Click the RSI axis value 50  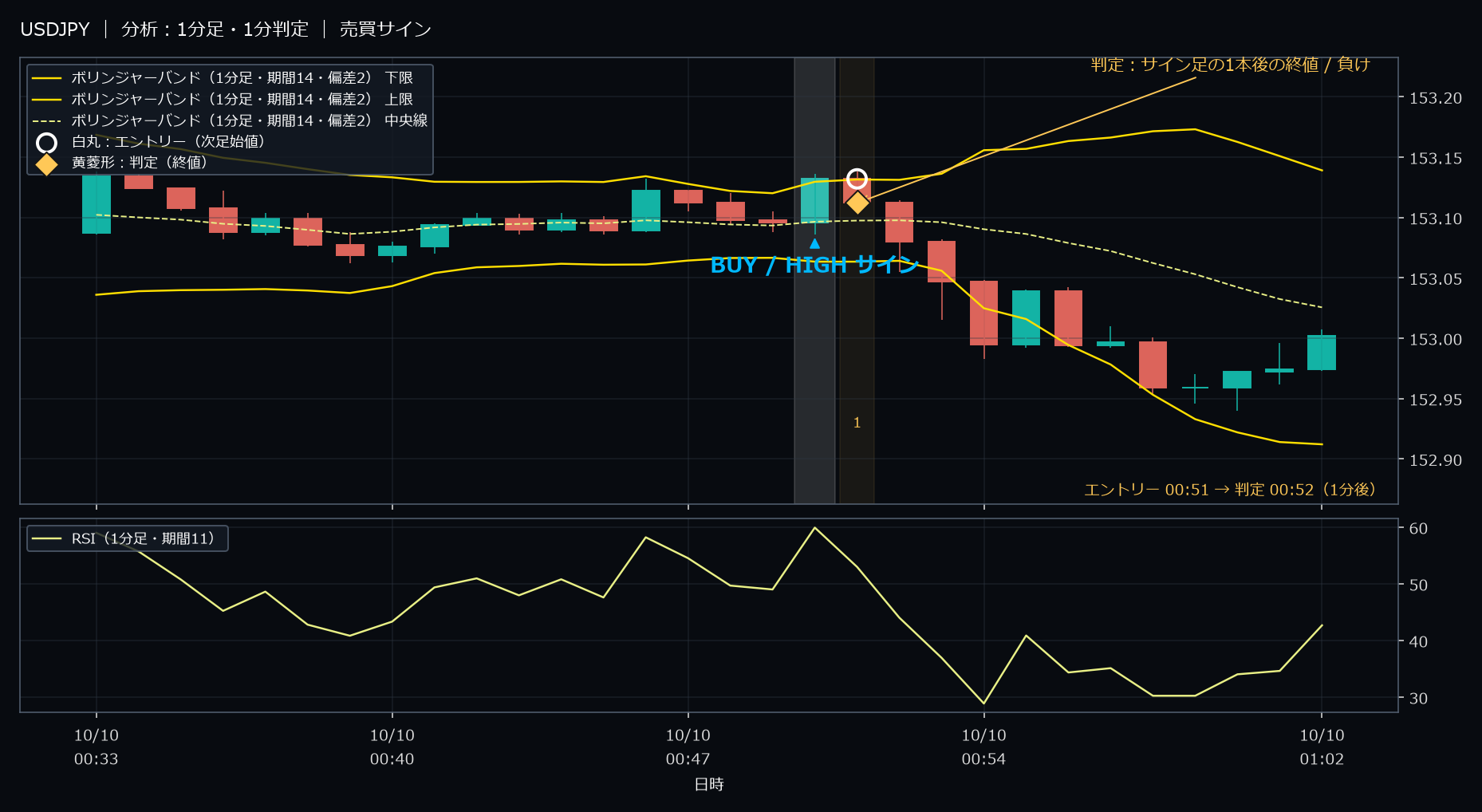click(1418, 585)
